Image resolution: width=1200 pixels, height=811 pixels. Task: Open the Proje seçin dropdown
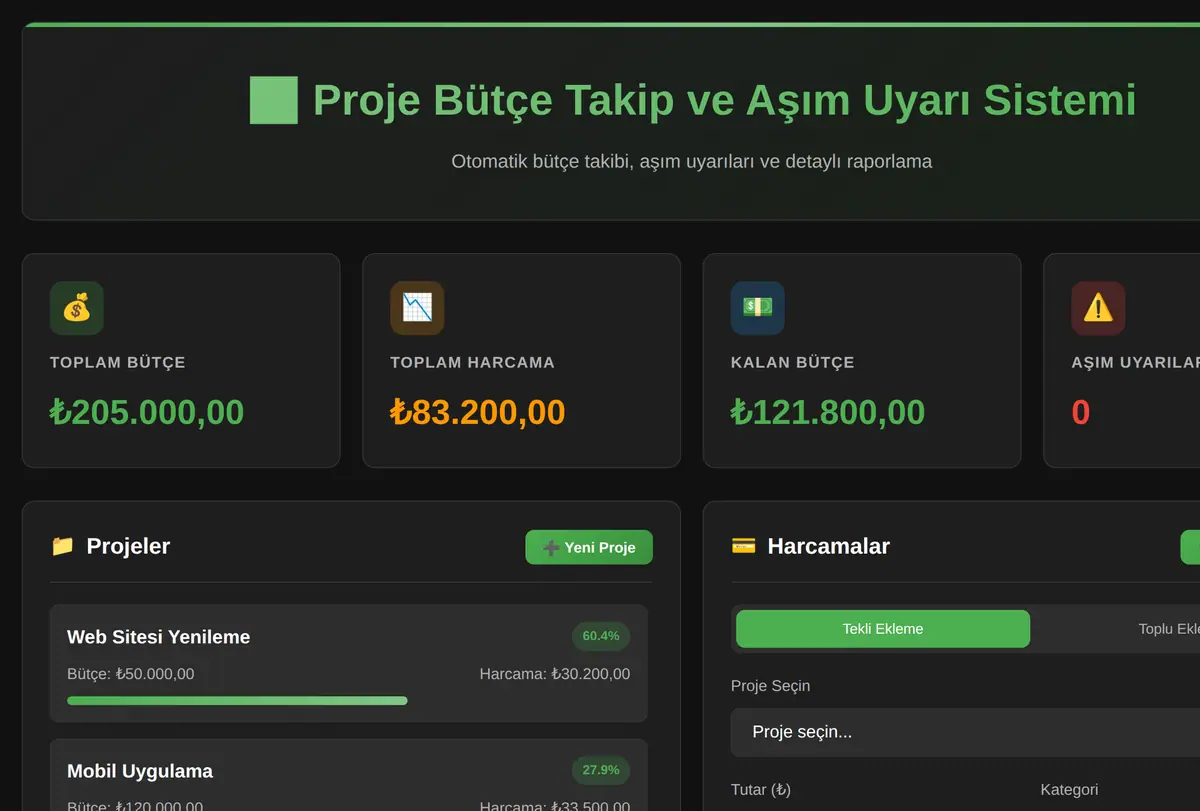tap(965, 732)
